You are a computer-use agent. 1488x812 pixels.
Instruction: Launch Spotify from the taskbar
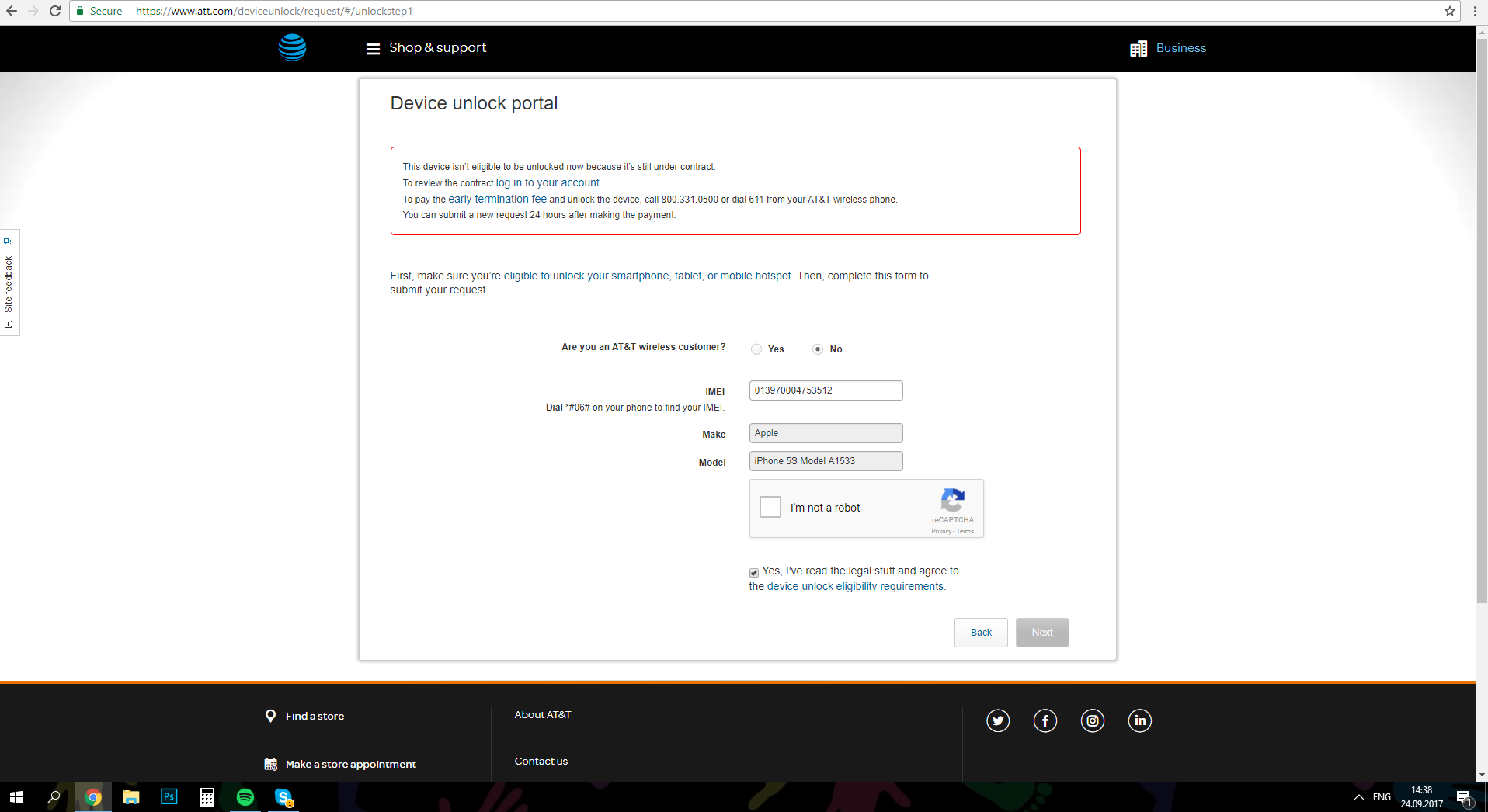245,797
